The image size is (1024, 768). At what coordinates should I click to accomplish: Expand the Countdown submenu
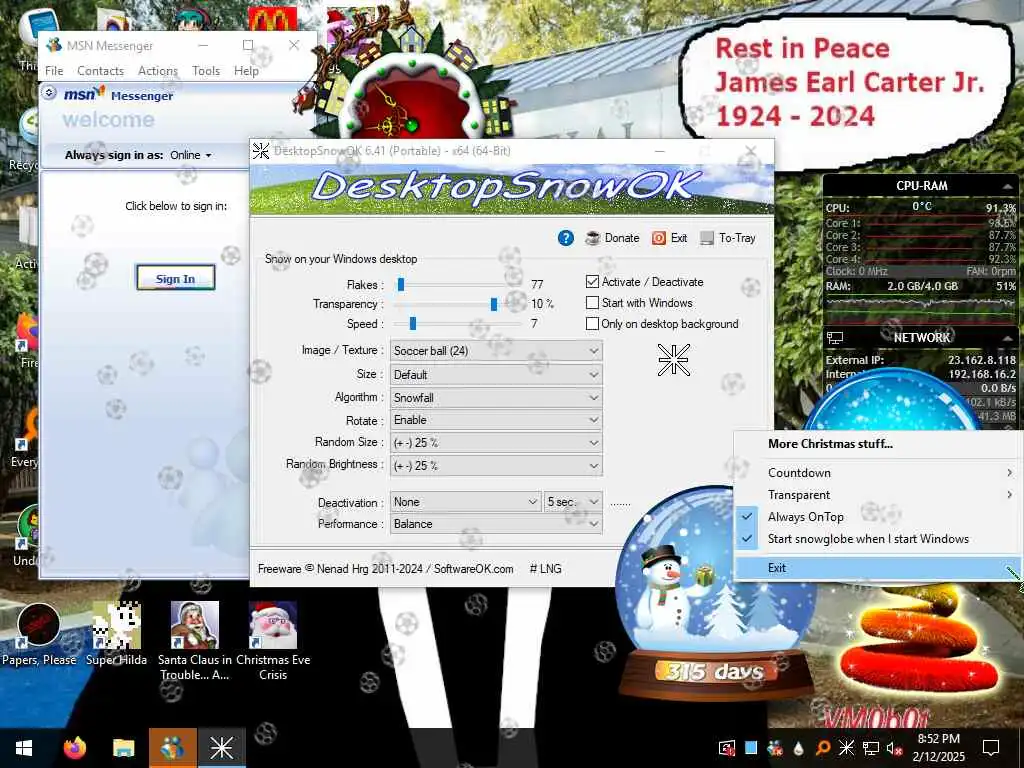tap(877, 473)
